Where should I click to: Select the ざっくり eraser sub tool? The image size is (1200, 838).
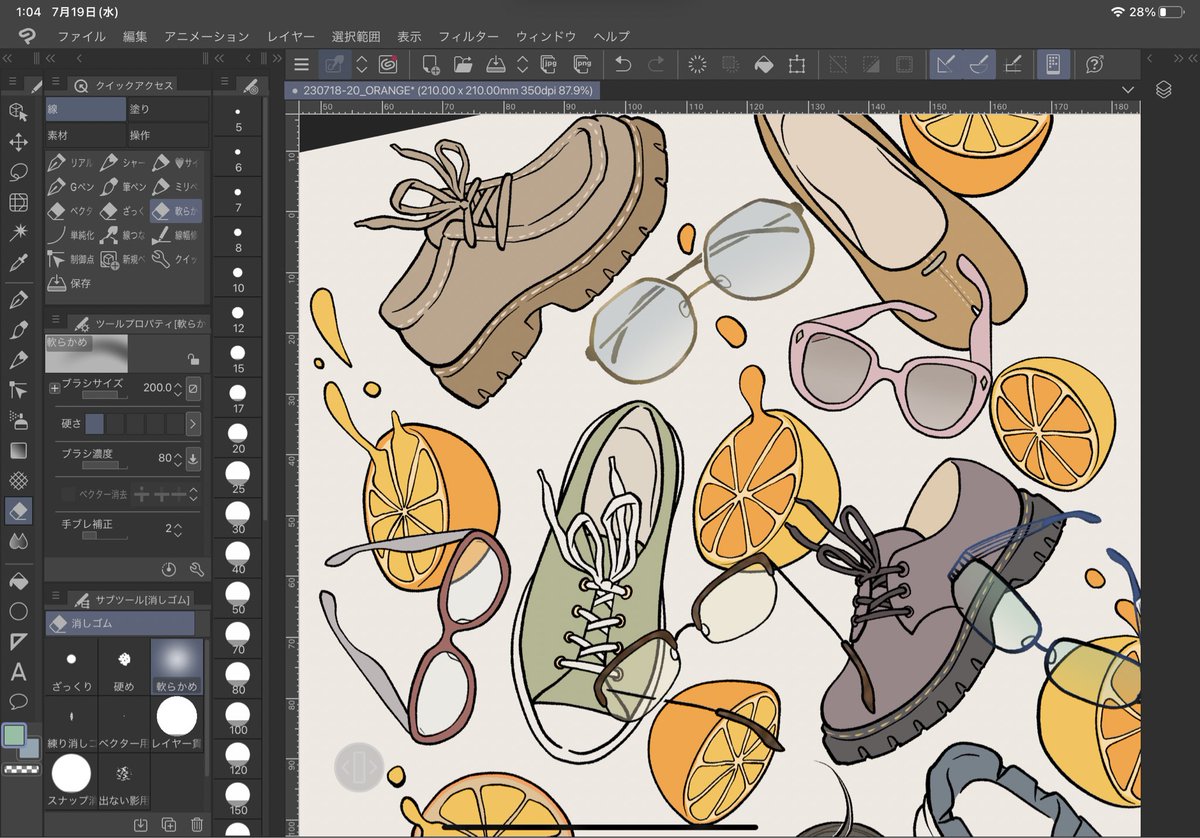tap(71, 666)
